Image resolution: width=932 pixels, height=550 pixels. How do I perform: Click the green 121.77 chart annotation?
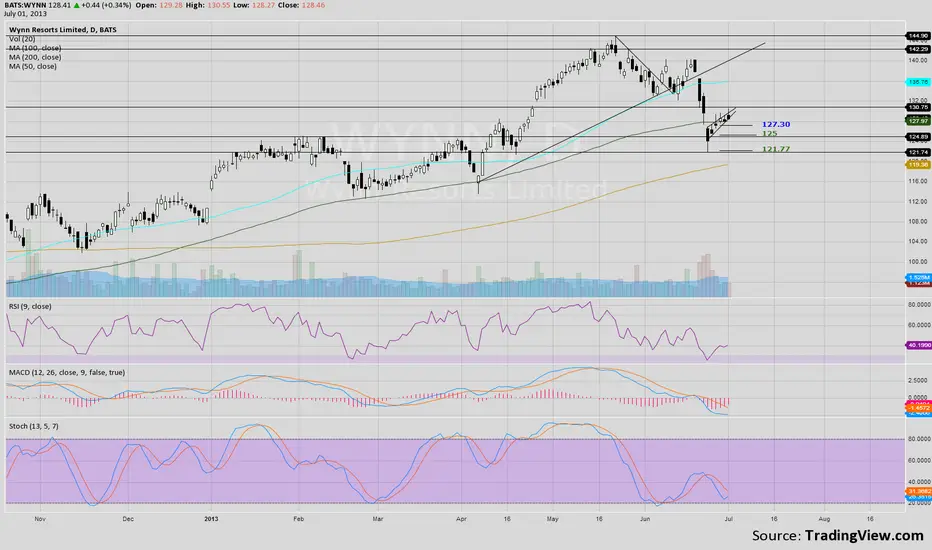click(x=776, y=149)
